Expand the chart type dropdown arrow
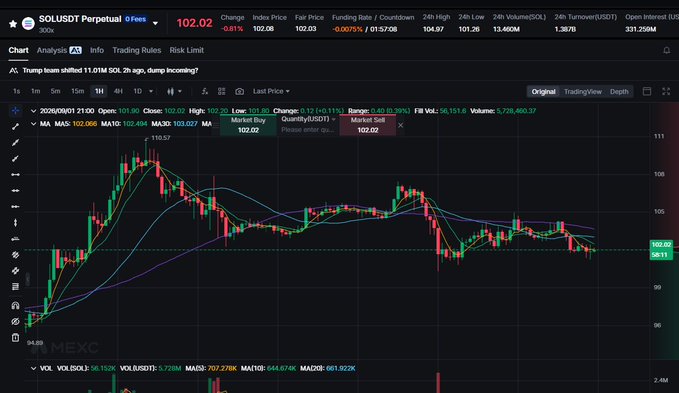The width and height of the screenshot is (679, 393). tap(180, 91)
